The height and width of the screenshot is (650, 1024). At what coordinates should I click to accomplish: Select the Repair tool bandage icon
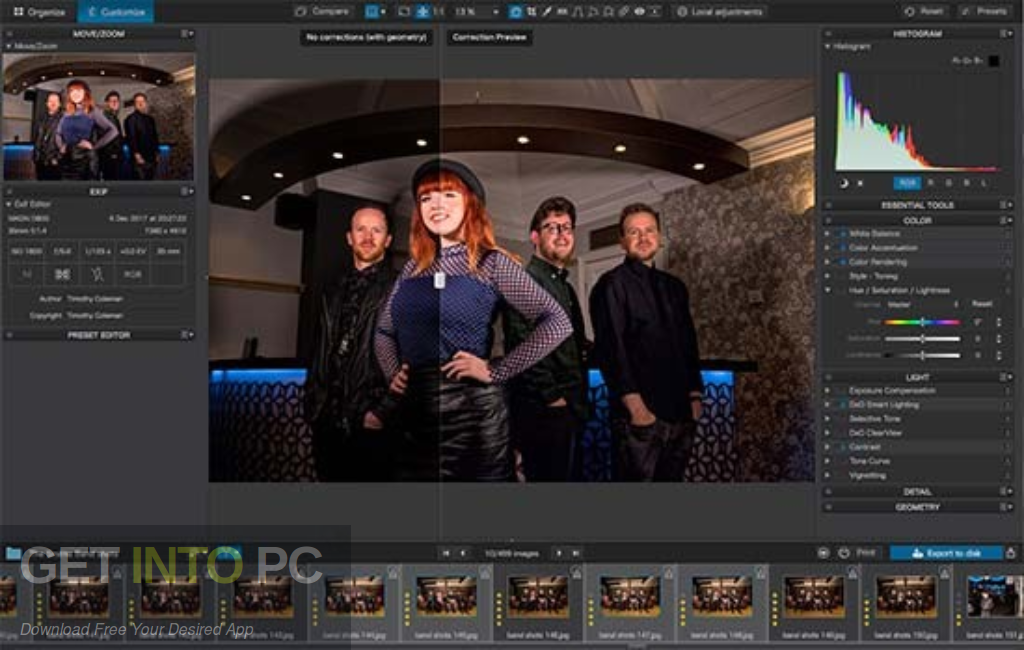(624, 12)
